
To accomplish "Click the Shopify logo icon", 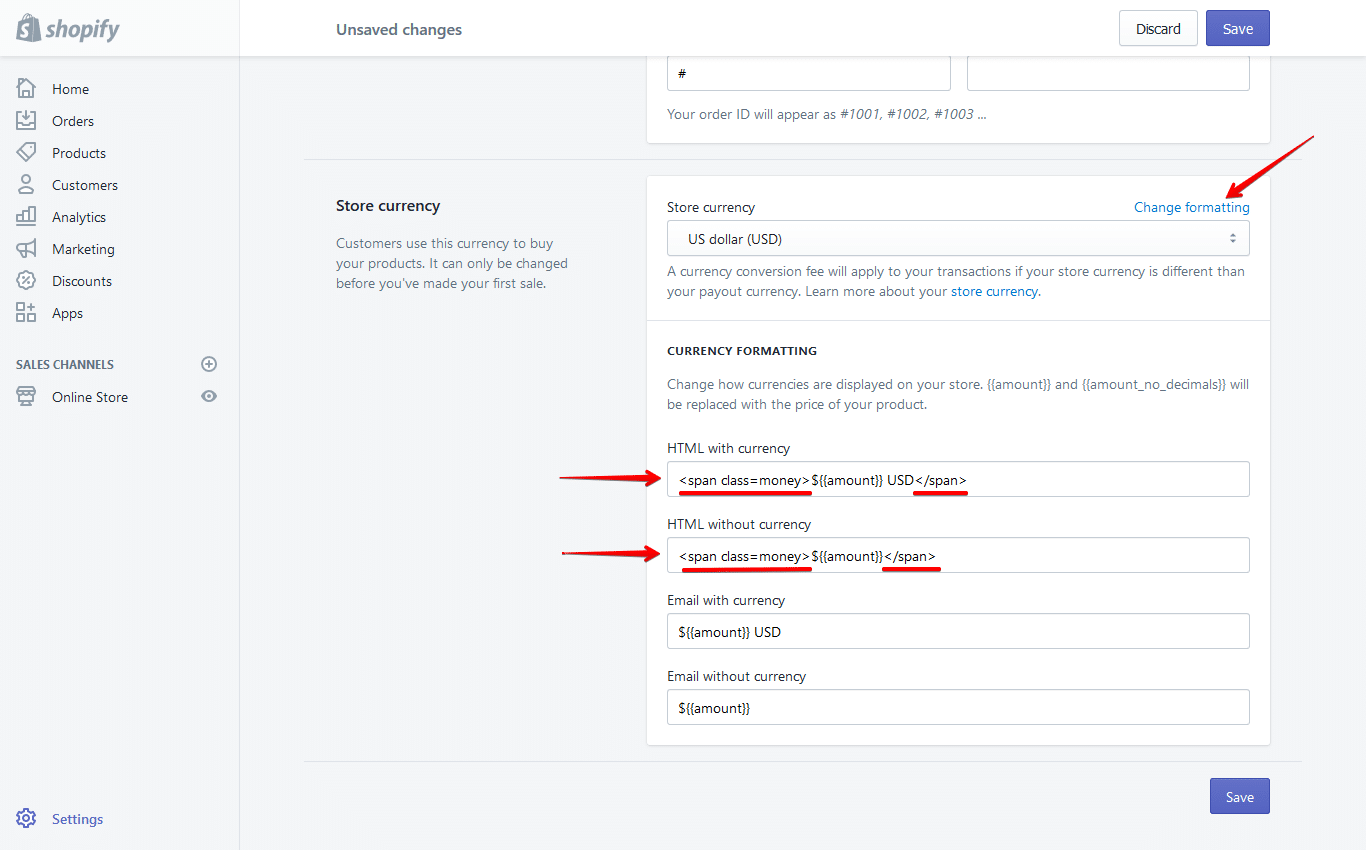I will pos(28,28).
